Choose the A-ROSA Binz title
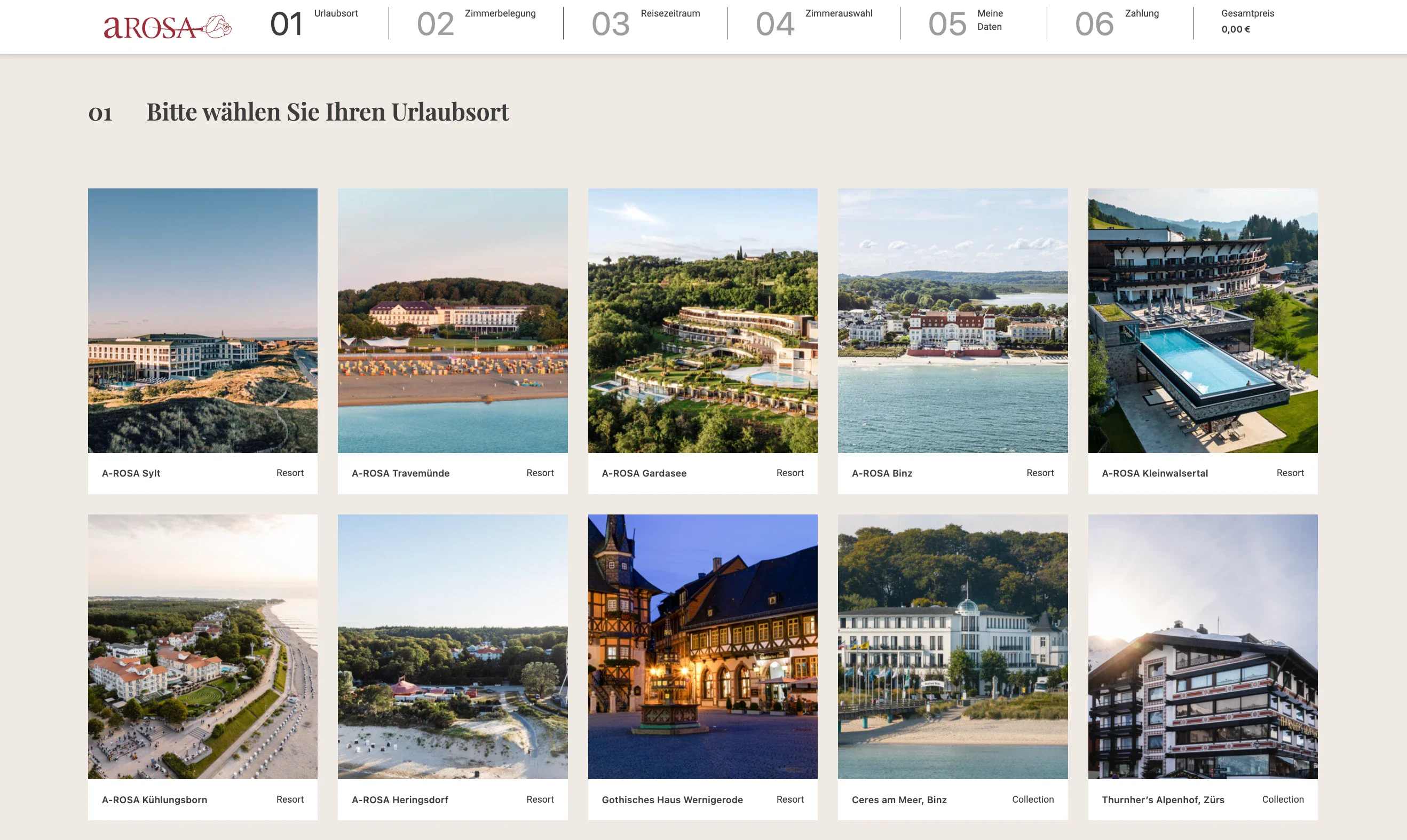 click(x=882, y=473)
